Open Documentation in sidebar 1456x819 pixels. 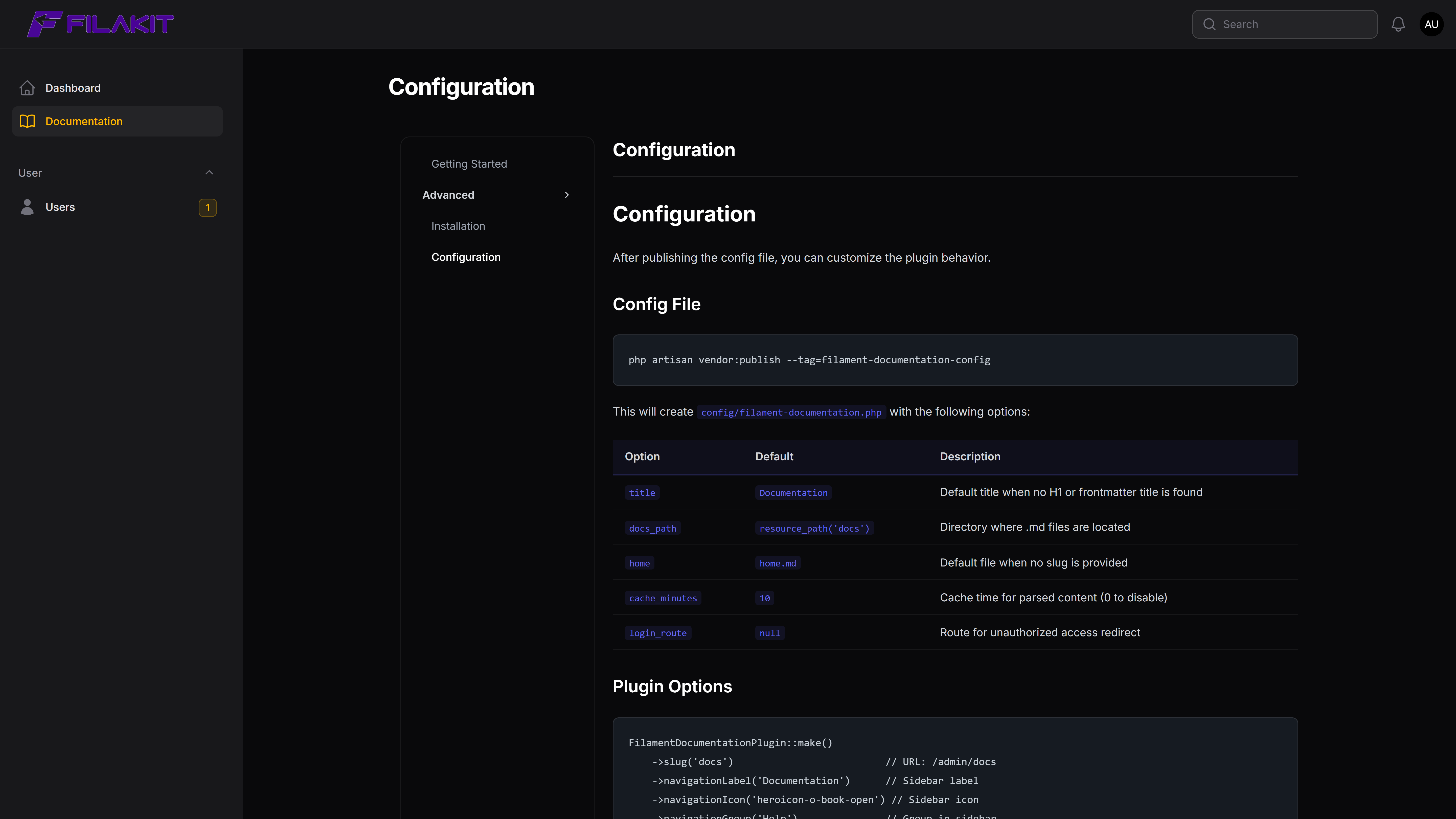coord(118,122)
